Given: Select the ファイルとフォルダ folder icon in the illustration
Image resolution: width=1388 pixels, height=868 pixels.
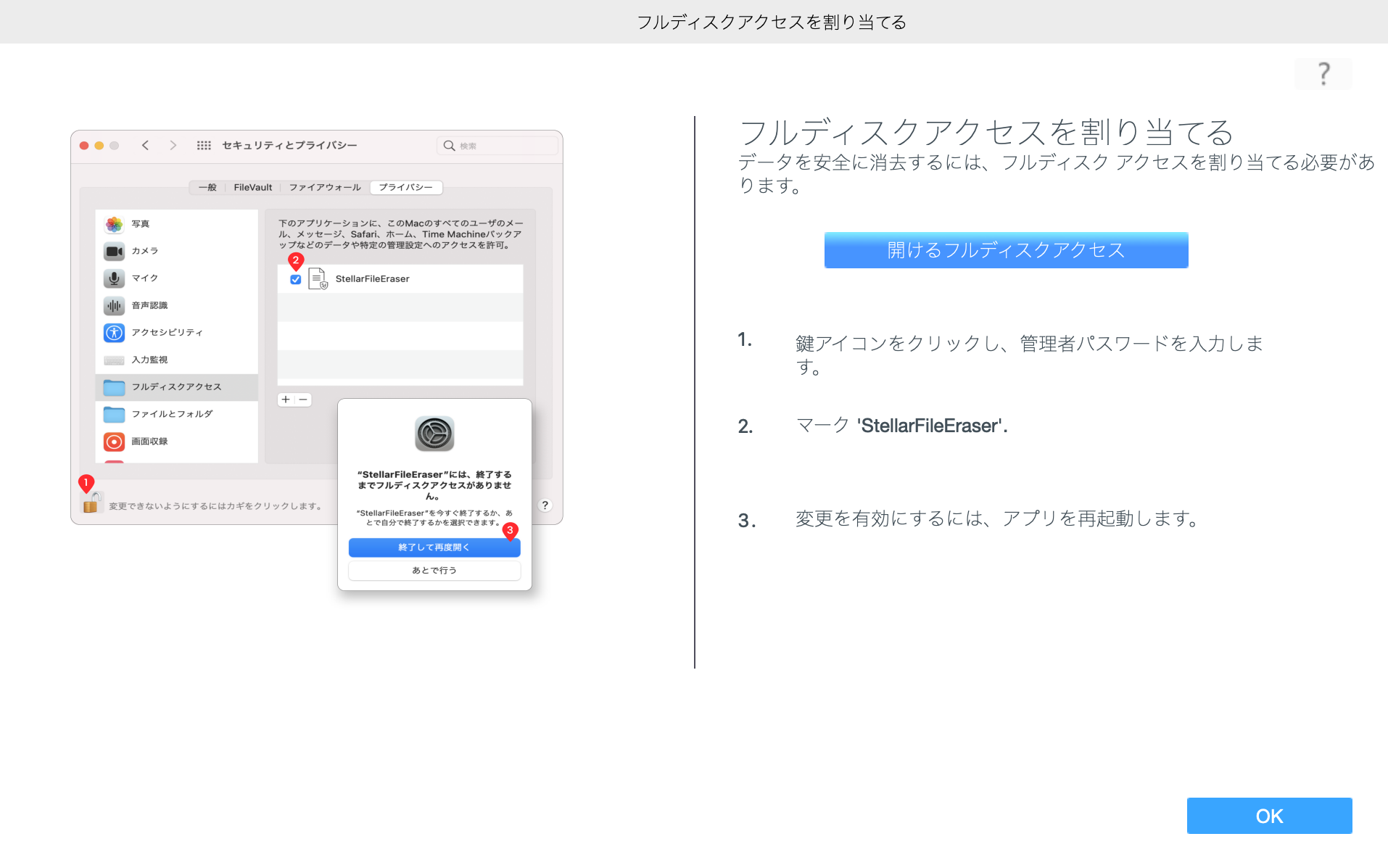Looking at the screenshot, I should pos(114,414).
